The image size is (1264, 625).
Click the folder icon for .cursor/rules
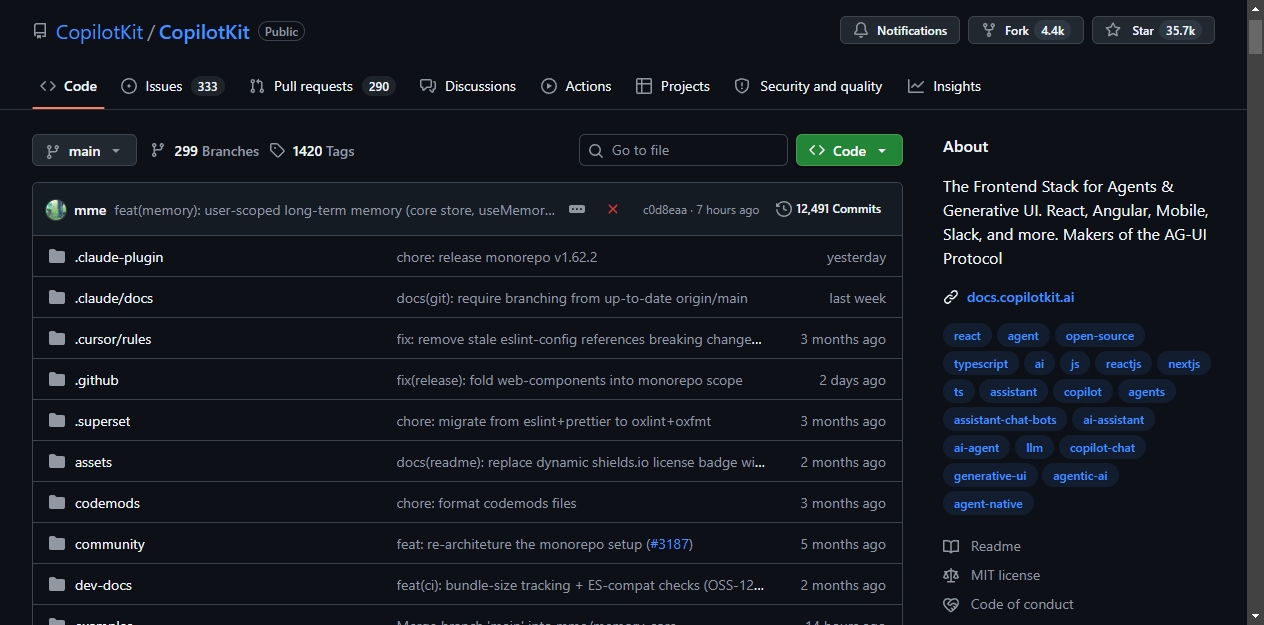pos(57,339)
